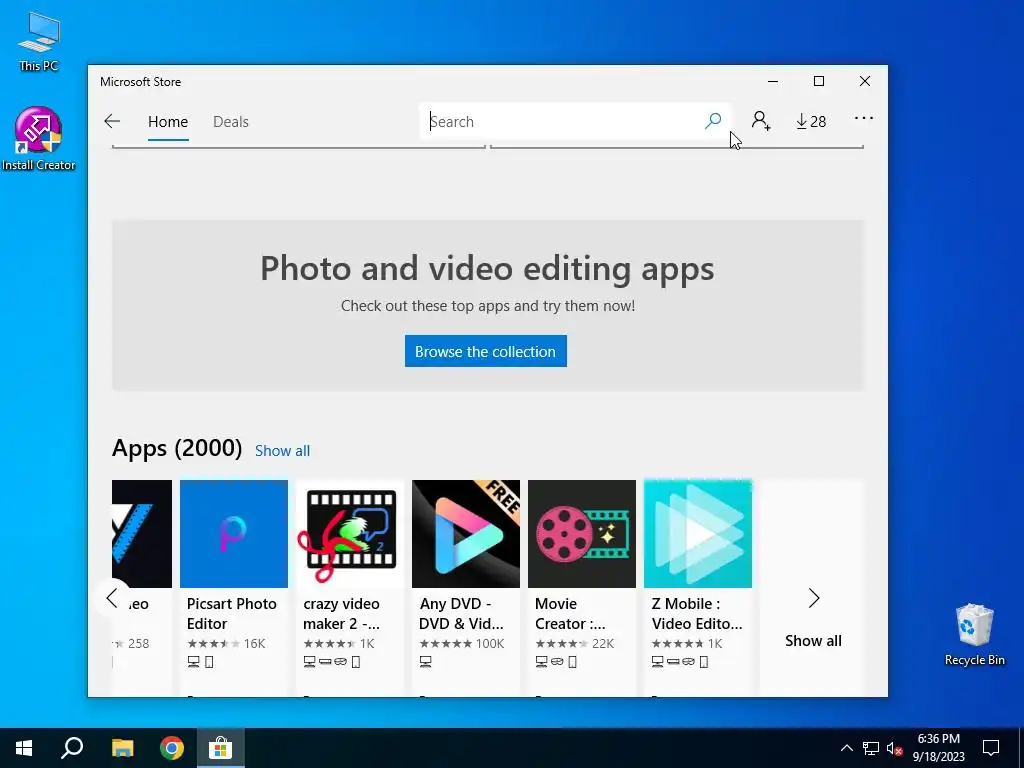Open the Show all link beside Apps (2000)
The image size is (1024, 768).
(x=282, y=451)
